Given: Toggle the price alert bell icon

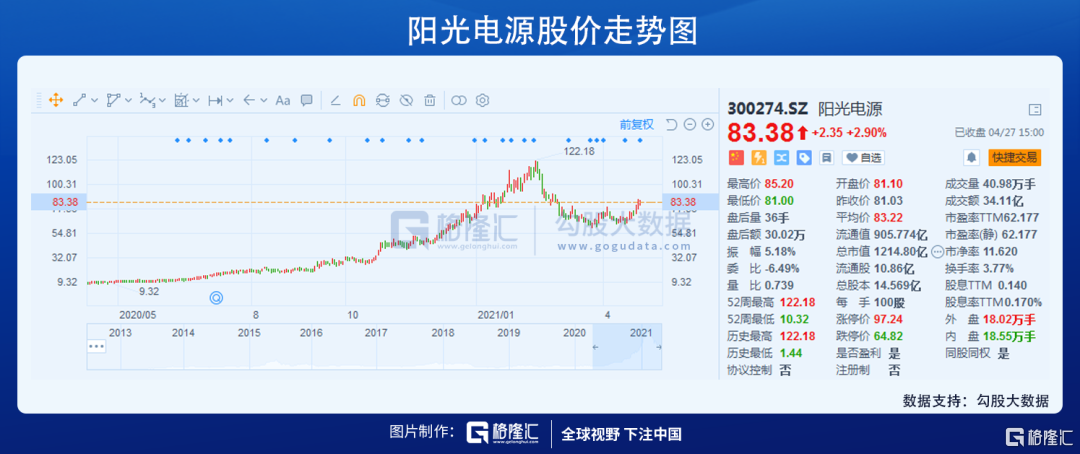Looking at the screenshot, I should click(x=971, y=158).
